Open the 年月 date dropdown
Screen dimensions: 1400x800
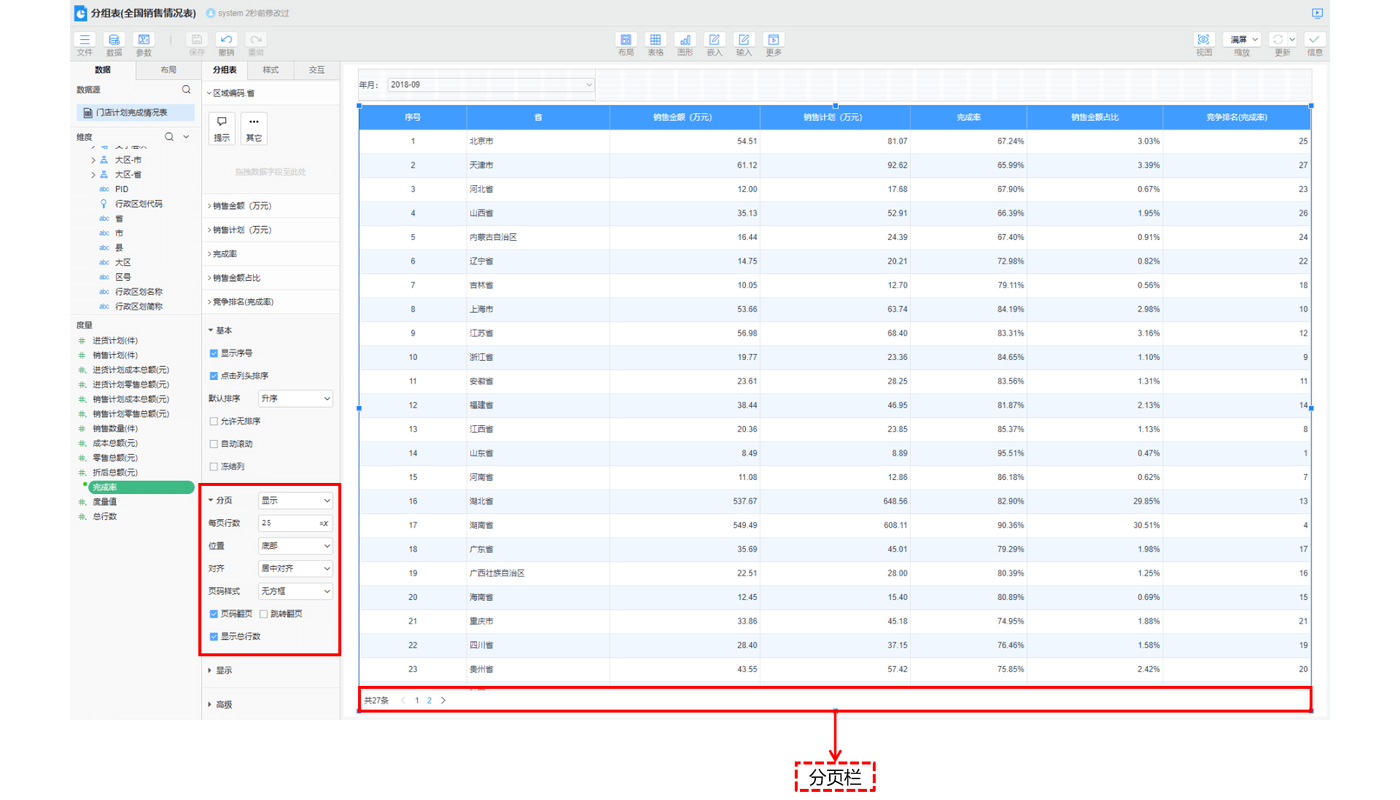click(490, 85)
